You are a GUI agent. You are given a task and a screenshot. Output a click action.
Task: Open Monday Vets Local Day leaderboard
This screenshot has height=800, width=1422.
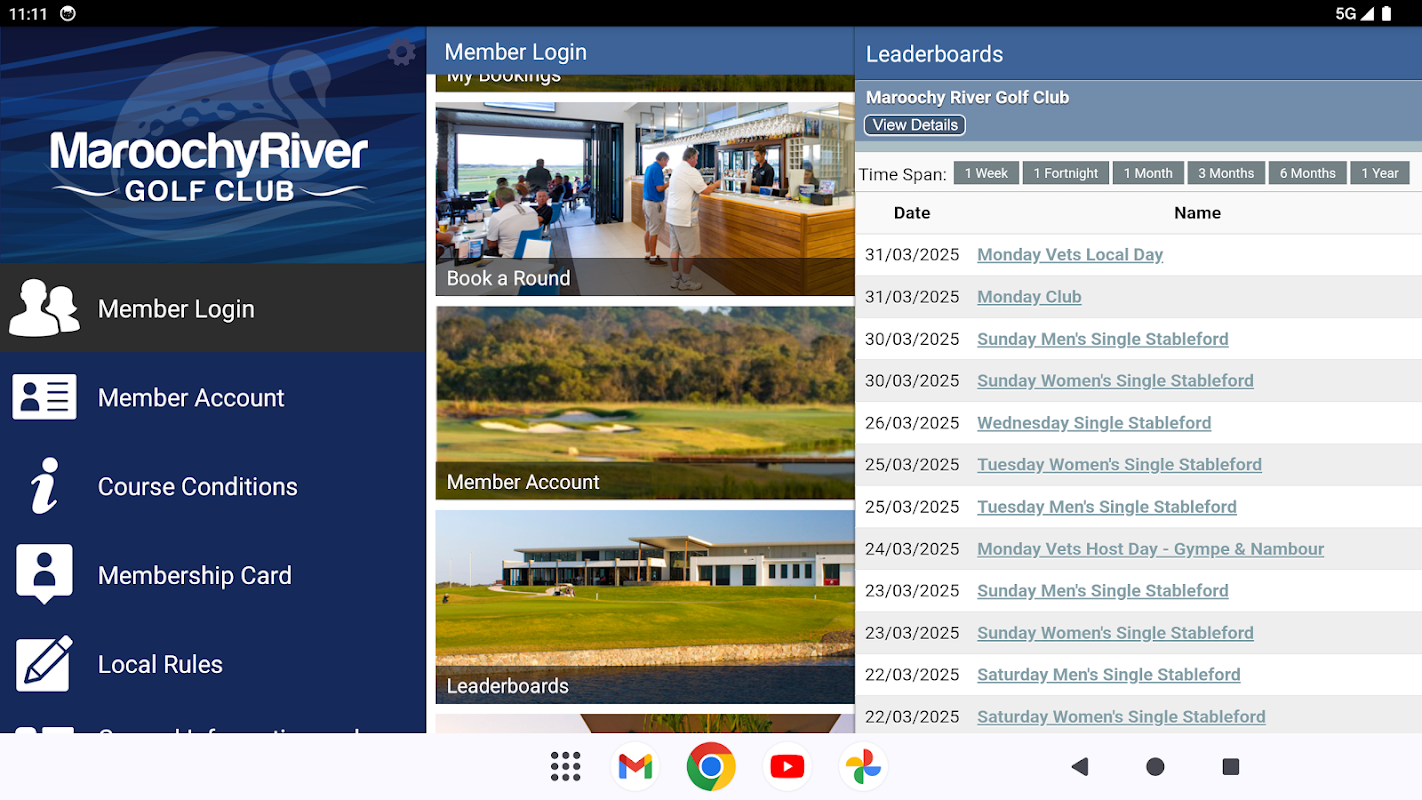[1070, 254]
